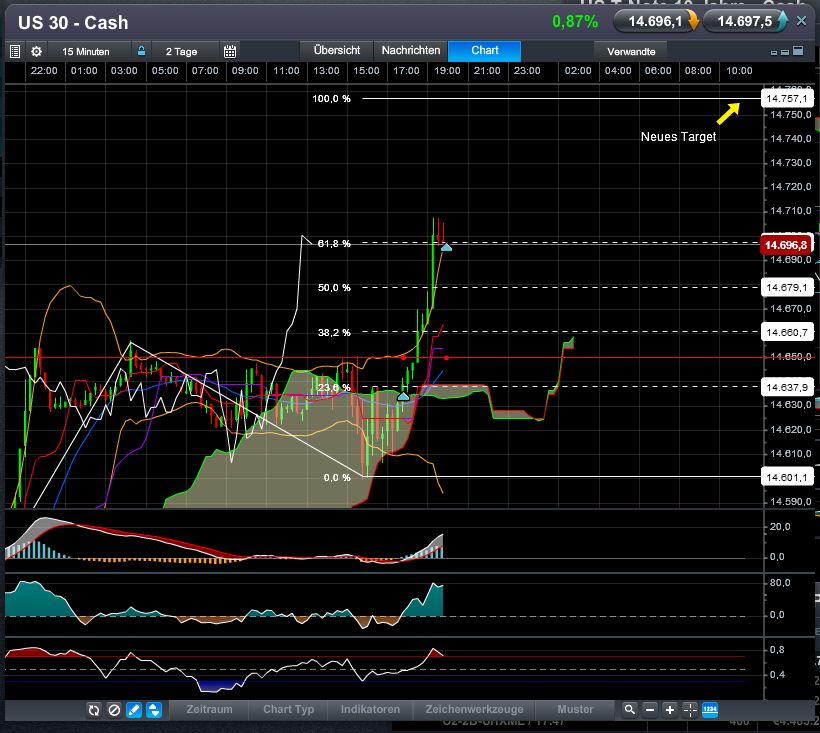Click the buy price 14.697,5 button
Screen dimensions: 820x733
tap(745, 21)
